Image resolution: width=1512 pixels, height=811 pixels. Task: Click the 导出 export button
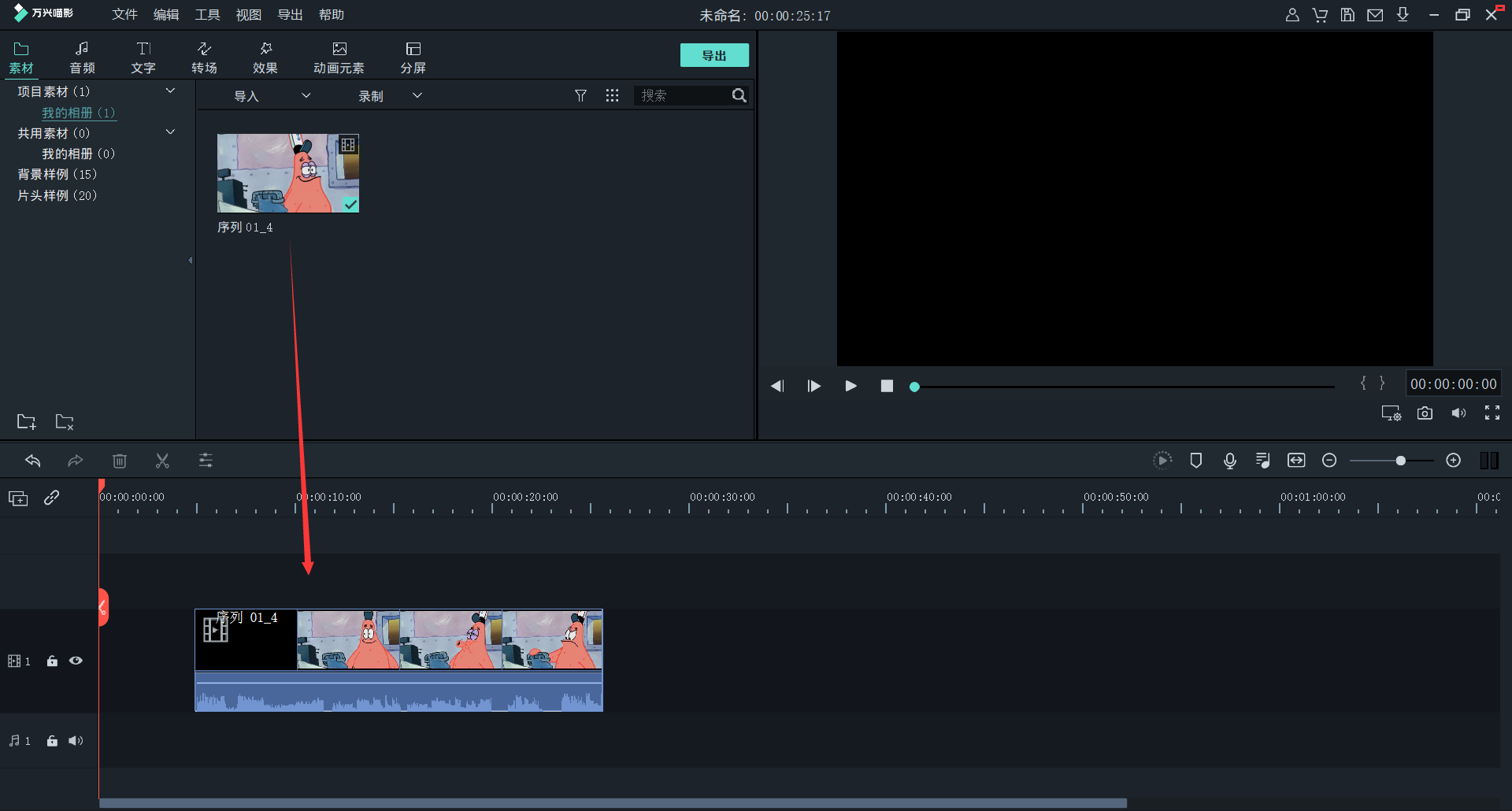tap(714, 56)
